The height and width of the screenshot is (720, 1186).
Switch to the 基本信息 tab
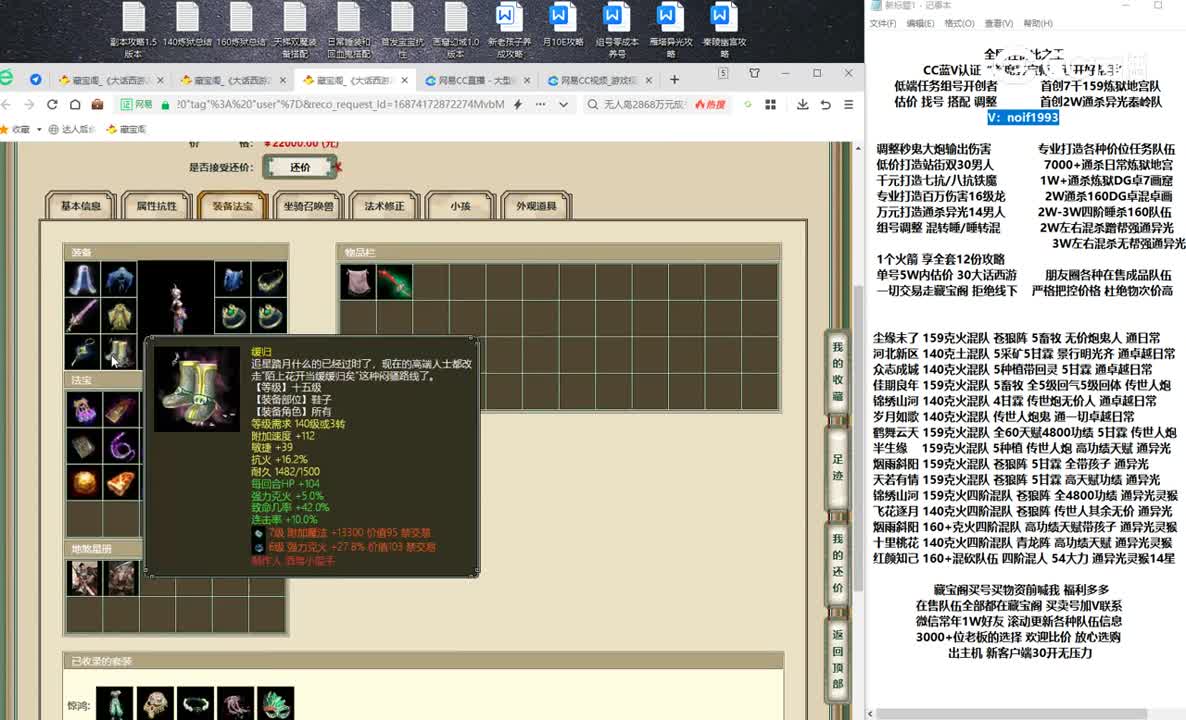point(81,206)
